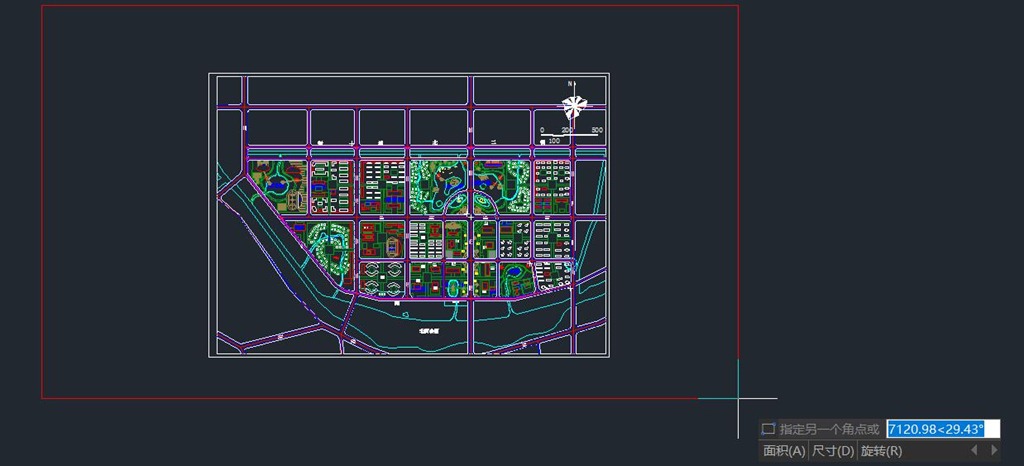Click the river name label at map bottom

[x=430, y=330]
